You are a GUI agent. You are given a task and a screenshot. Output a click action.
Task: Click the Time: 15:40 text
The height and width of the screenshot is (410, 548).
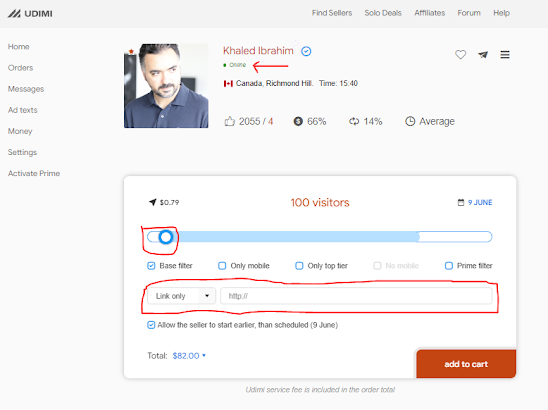tap(338, 84)
